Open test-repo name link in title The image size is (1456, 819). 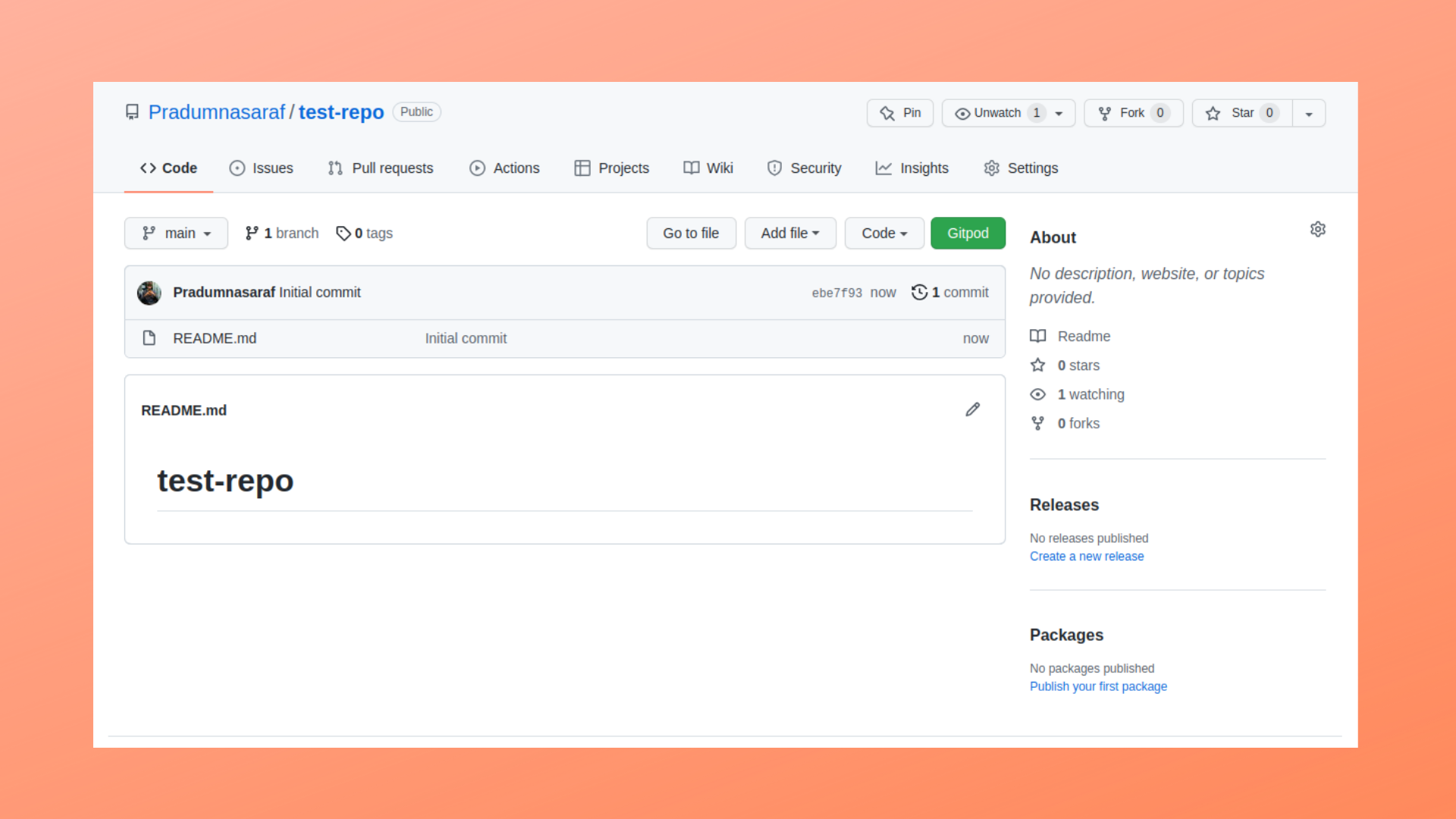pos(341,112)
